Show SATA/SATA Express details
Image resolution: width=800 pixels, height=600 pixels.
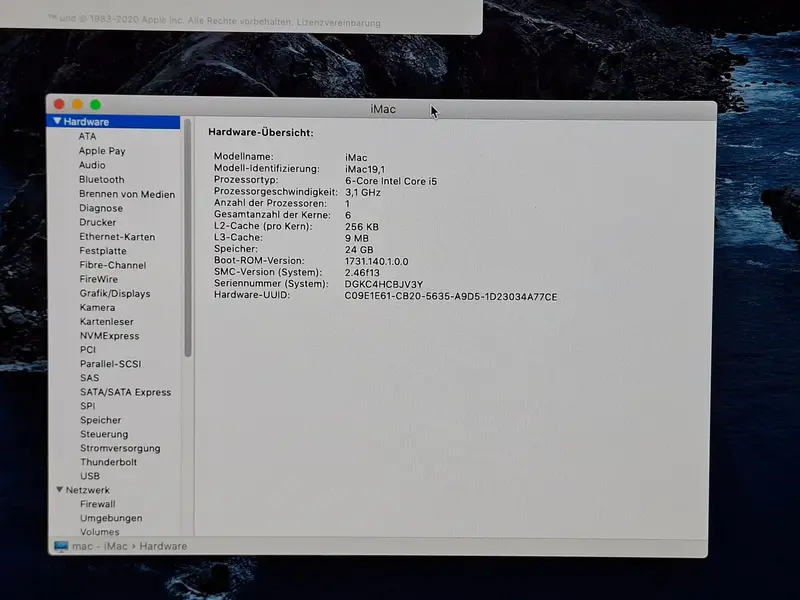(x=126, y=392)
